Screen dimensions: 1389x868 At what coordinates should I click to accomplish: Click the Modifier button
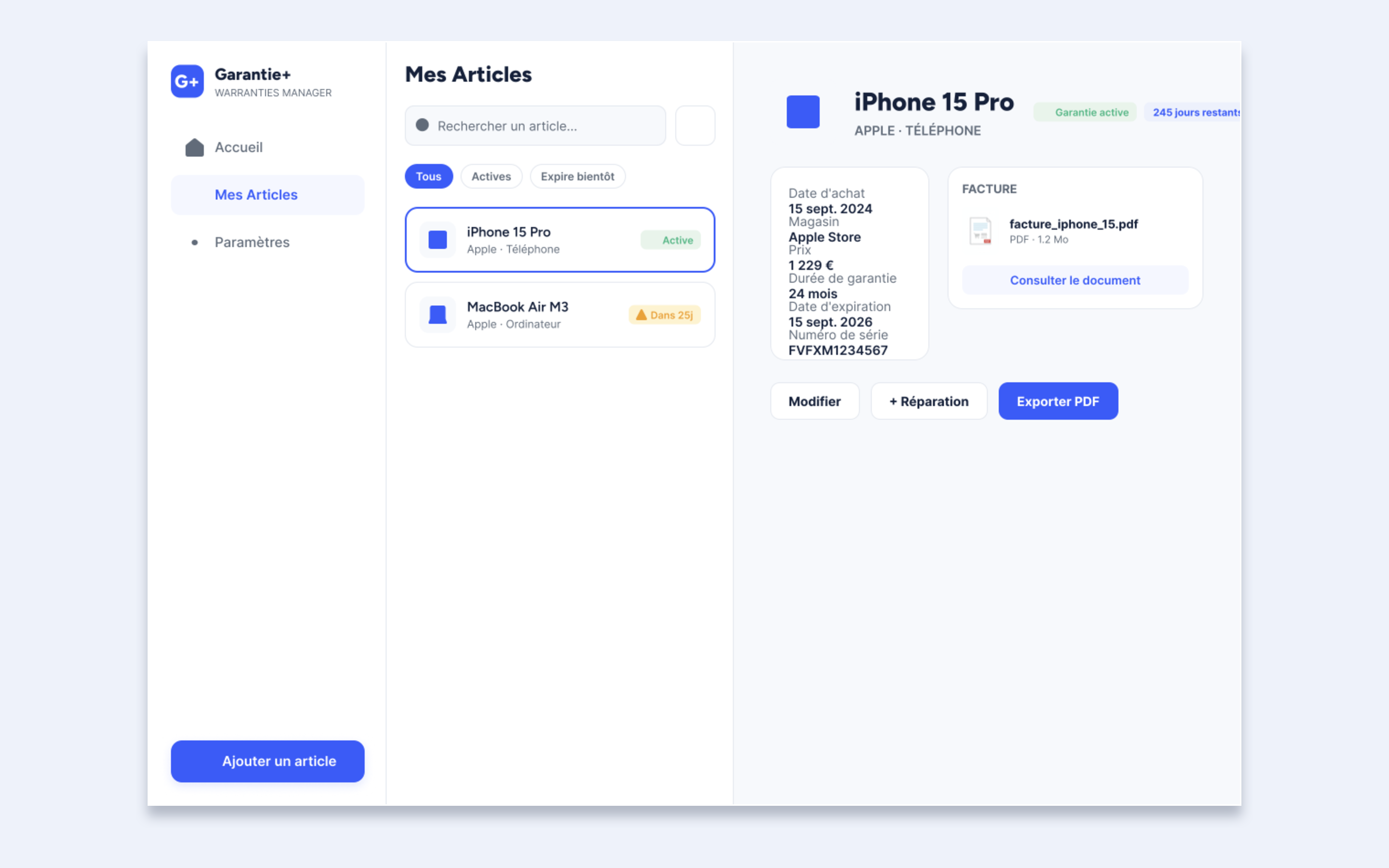point(815,401)
